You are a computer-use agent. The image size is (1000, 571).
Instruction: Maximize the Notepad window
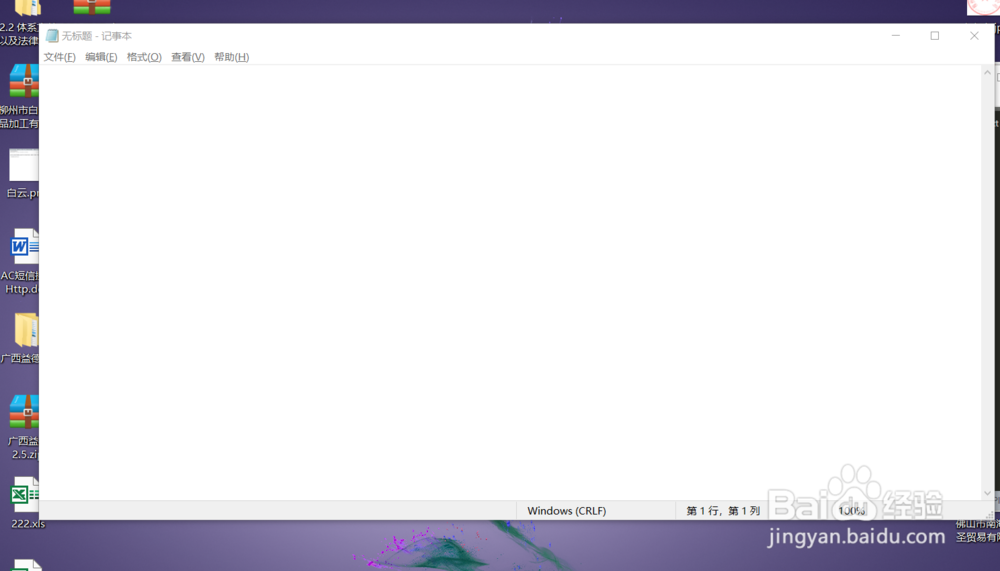coord(934,36)
